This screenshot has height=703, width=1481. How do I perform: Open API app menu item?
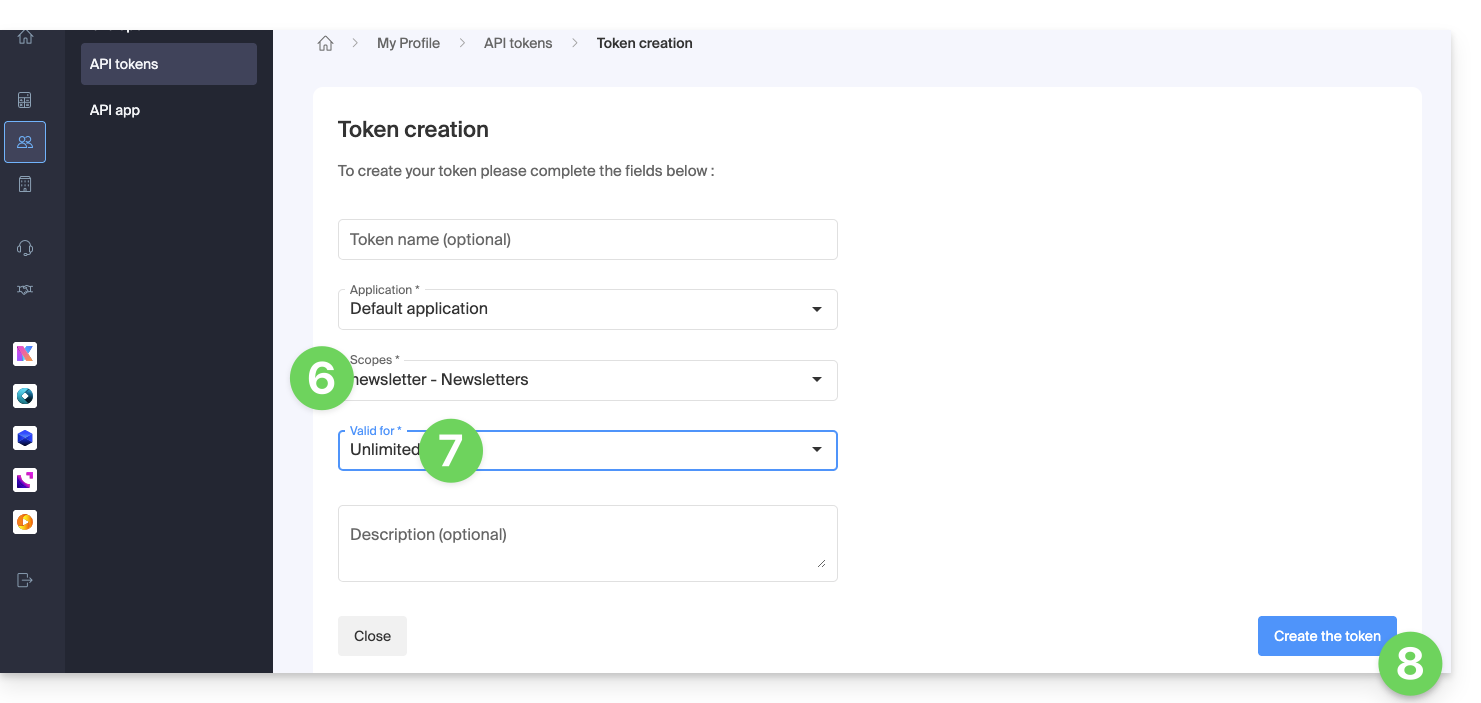(x=115, y=110)
